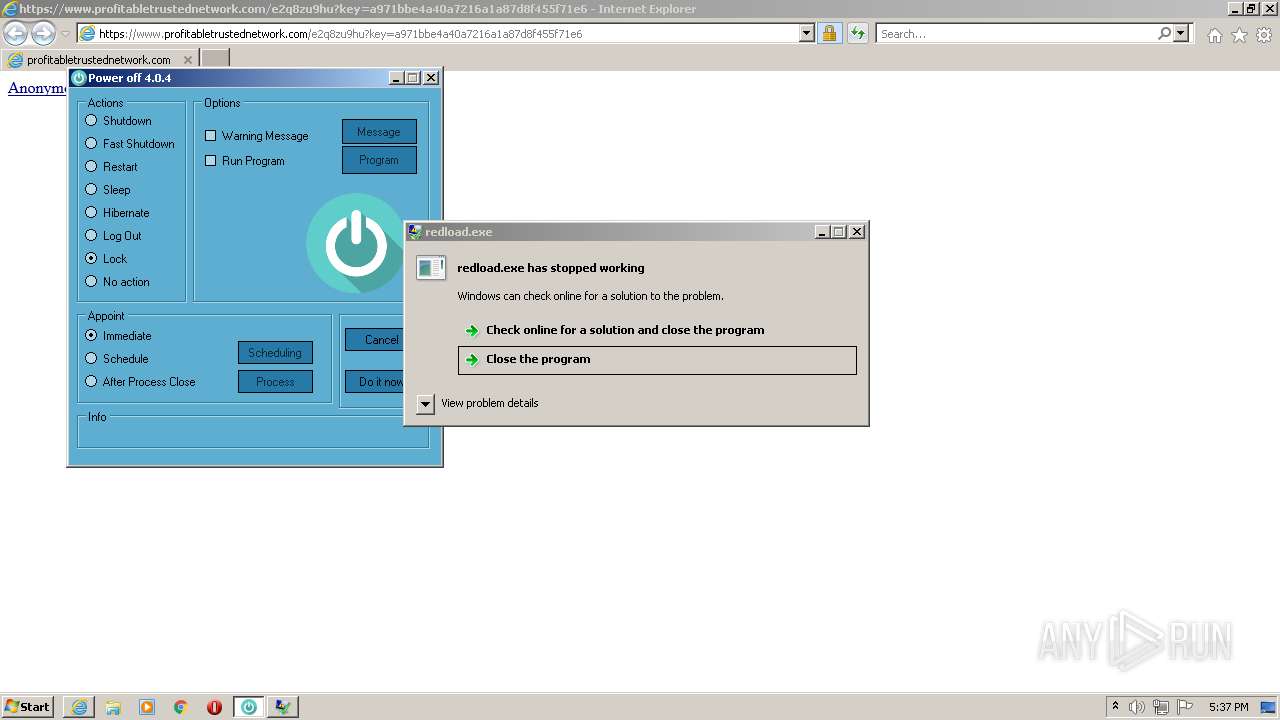Select the Hibernate action
Screen dimensions: 1280x720
(117, 213)
